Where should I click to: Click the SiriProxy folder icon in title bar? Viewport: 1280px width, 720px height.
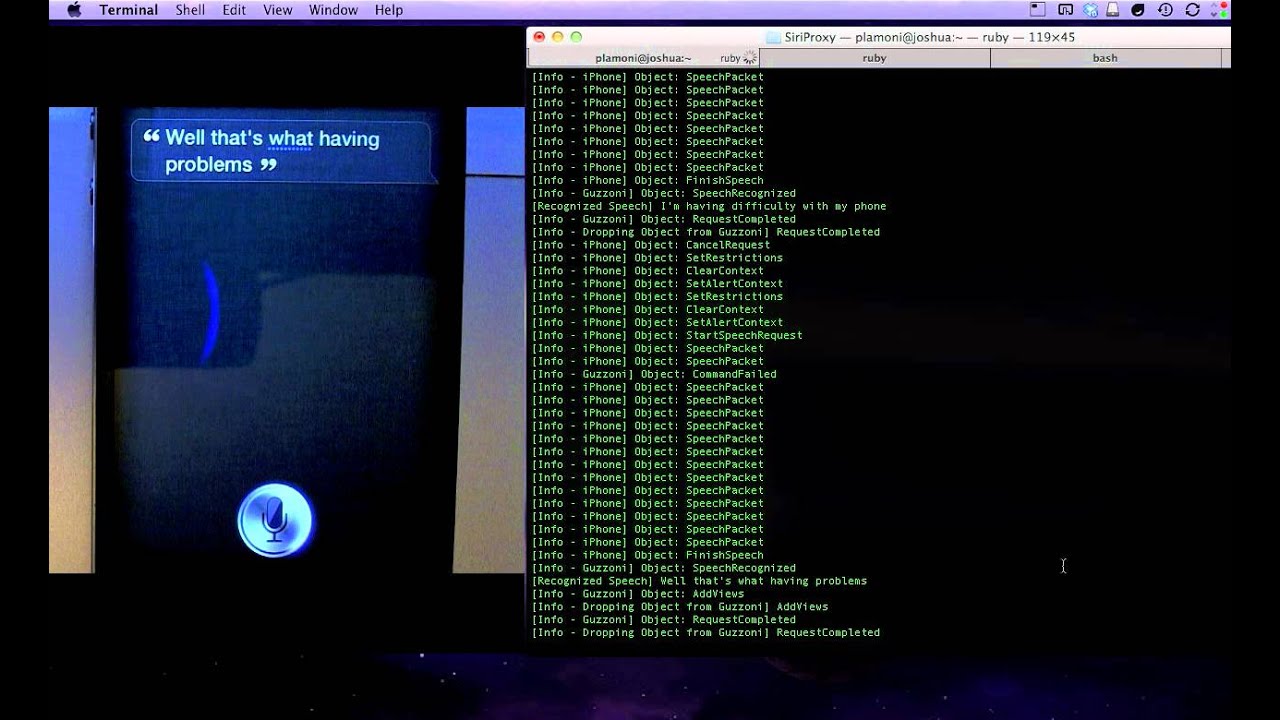[773, 37]
